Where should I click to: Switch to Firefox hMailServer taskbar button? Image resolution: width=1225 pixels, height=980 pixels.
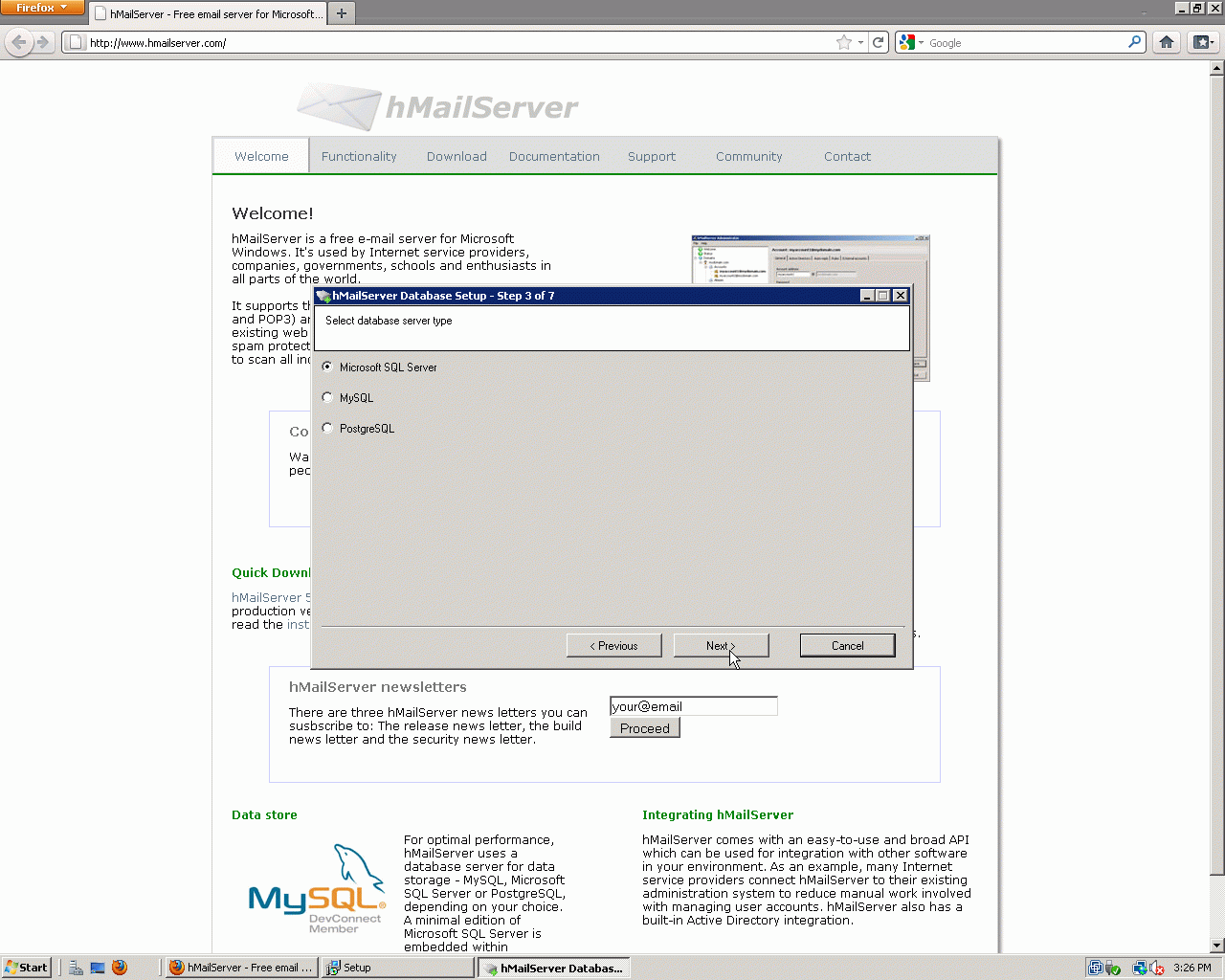(241, 968)
